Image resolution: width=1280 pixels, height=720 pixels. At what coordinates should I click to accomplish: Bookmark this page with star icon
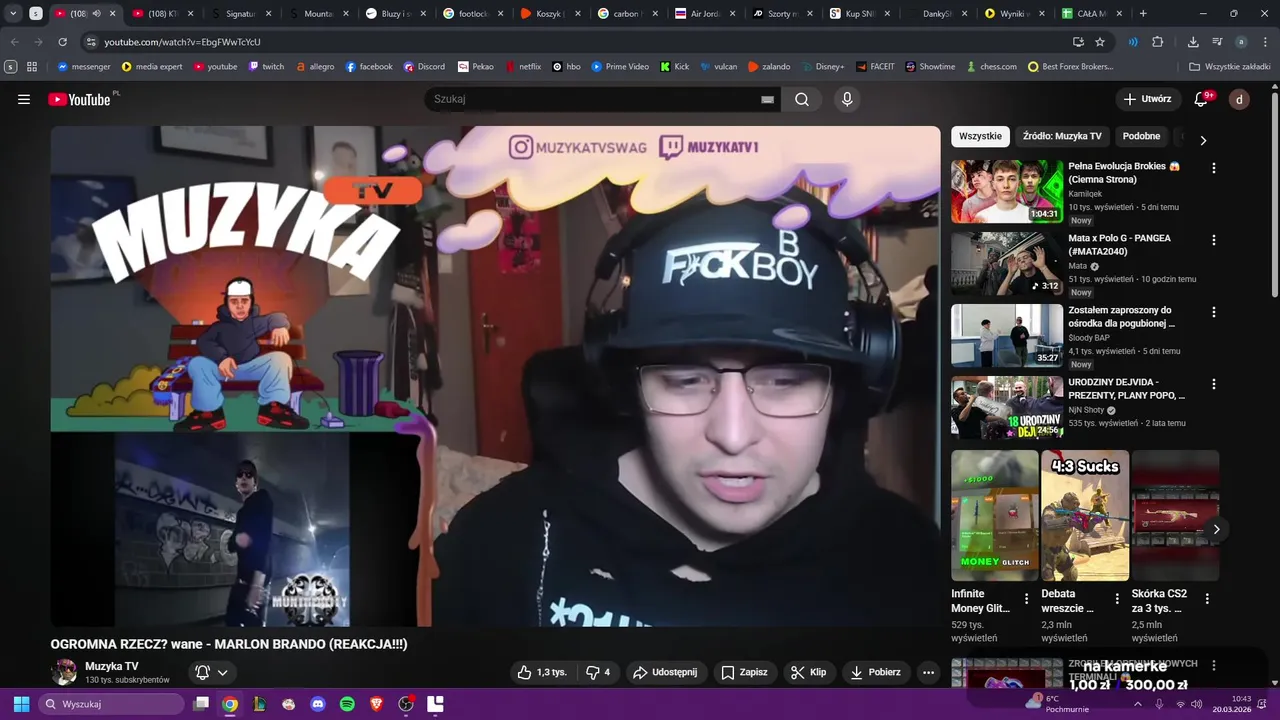click(x=1100, y=42)
